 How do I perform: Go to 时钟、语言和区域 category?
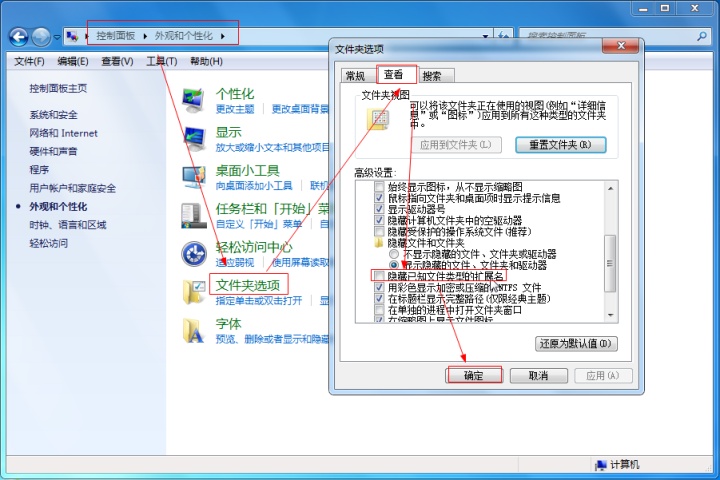coord(68,225)
